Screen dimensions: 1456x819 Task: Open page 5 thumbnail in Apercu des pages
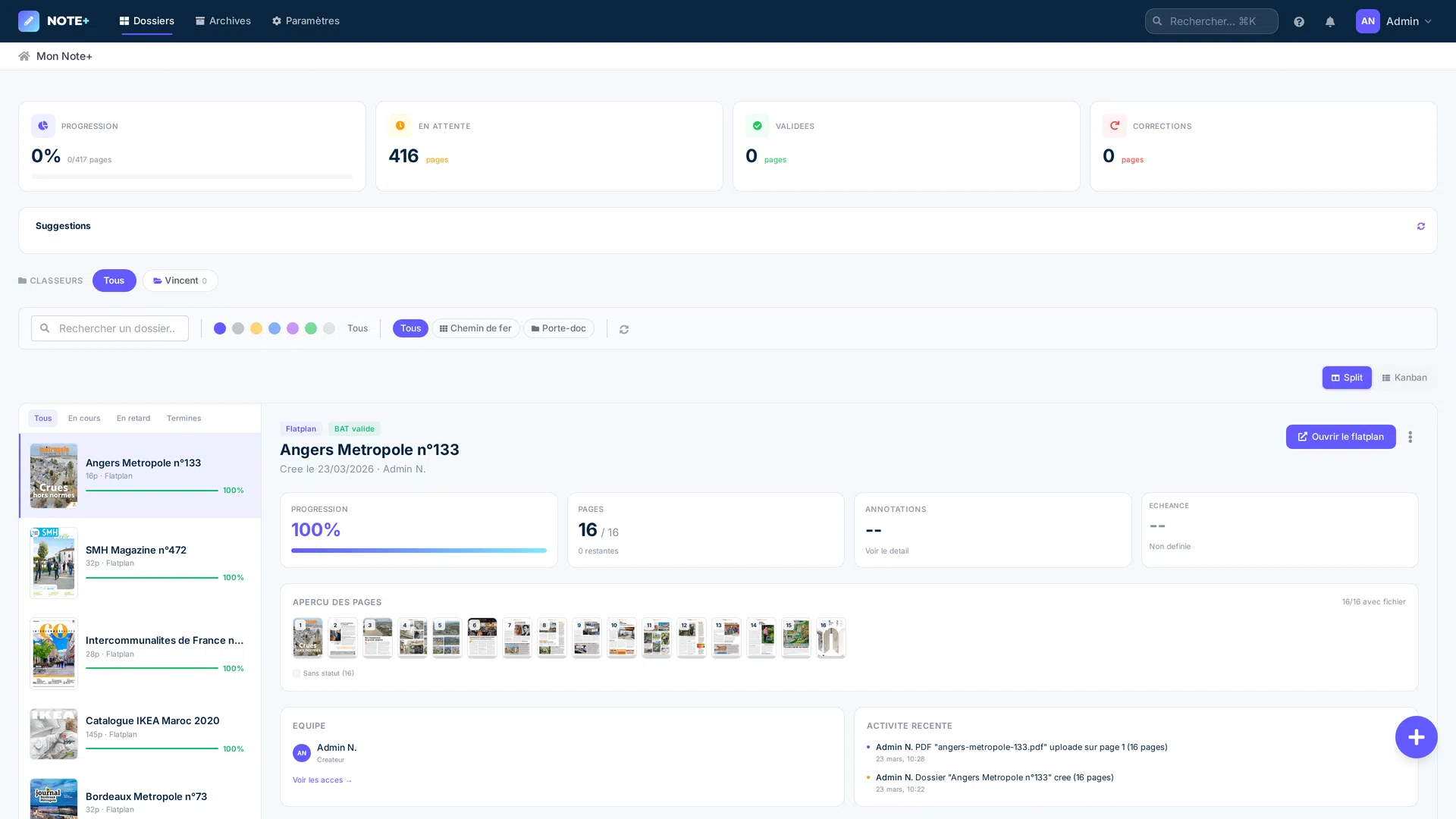(447, 638)
